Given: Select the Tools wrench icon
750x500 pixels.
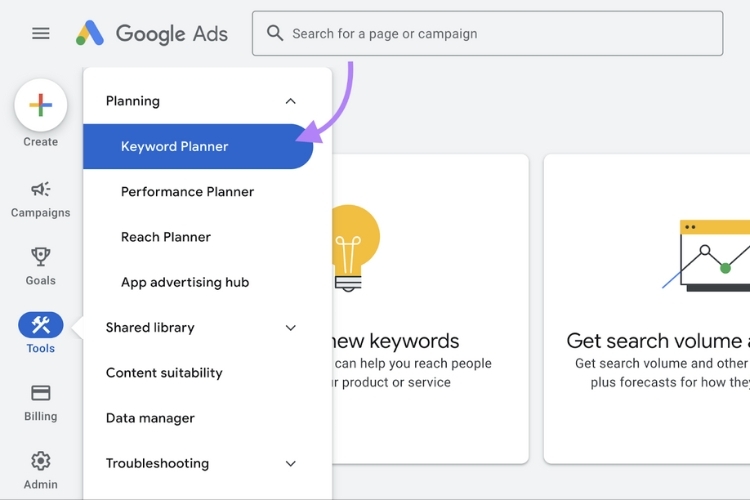Looking at the screenshot, I should click(40, 325).
